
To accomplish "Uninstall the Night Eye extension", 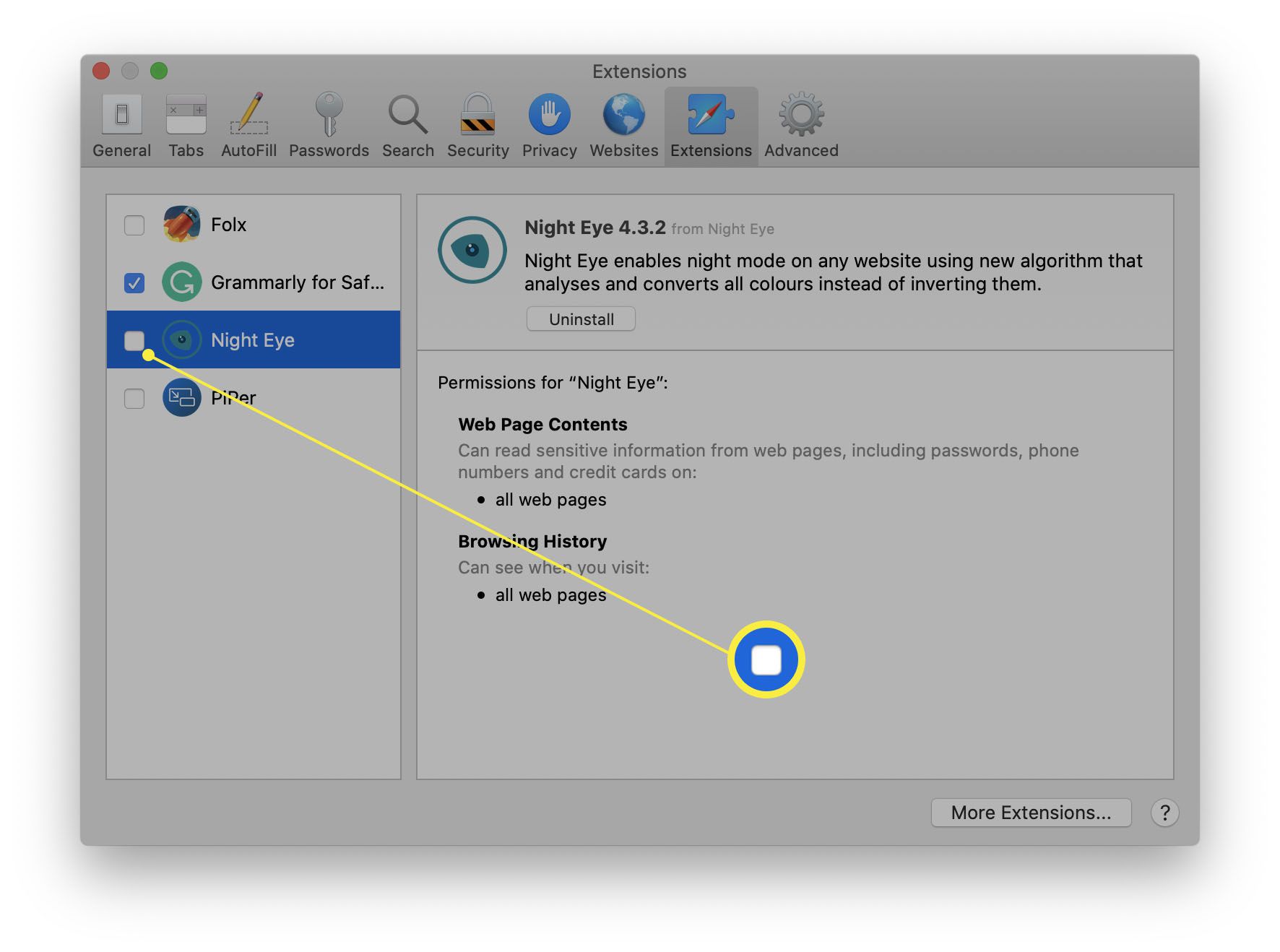I will 581,319.
